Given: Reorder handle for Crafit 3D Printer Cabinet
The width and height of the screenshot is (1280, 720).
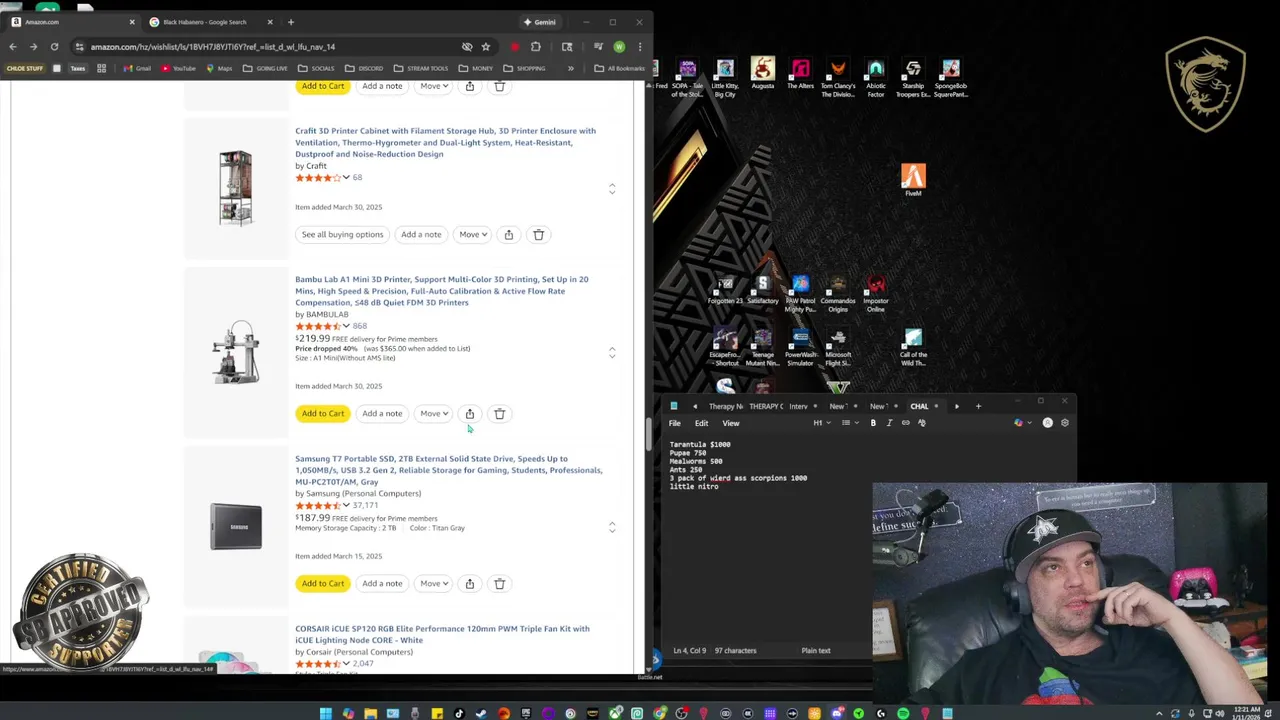Looking at the screenshot, I should tap(612, 188).
